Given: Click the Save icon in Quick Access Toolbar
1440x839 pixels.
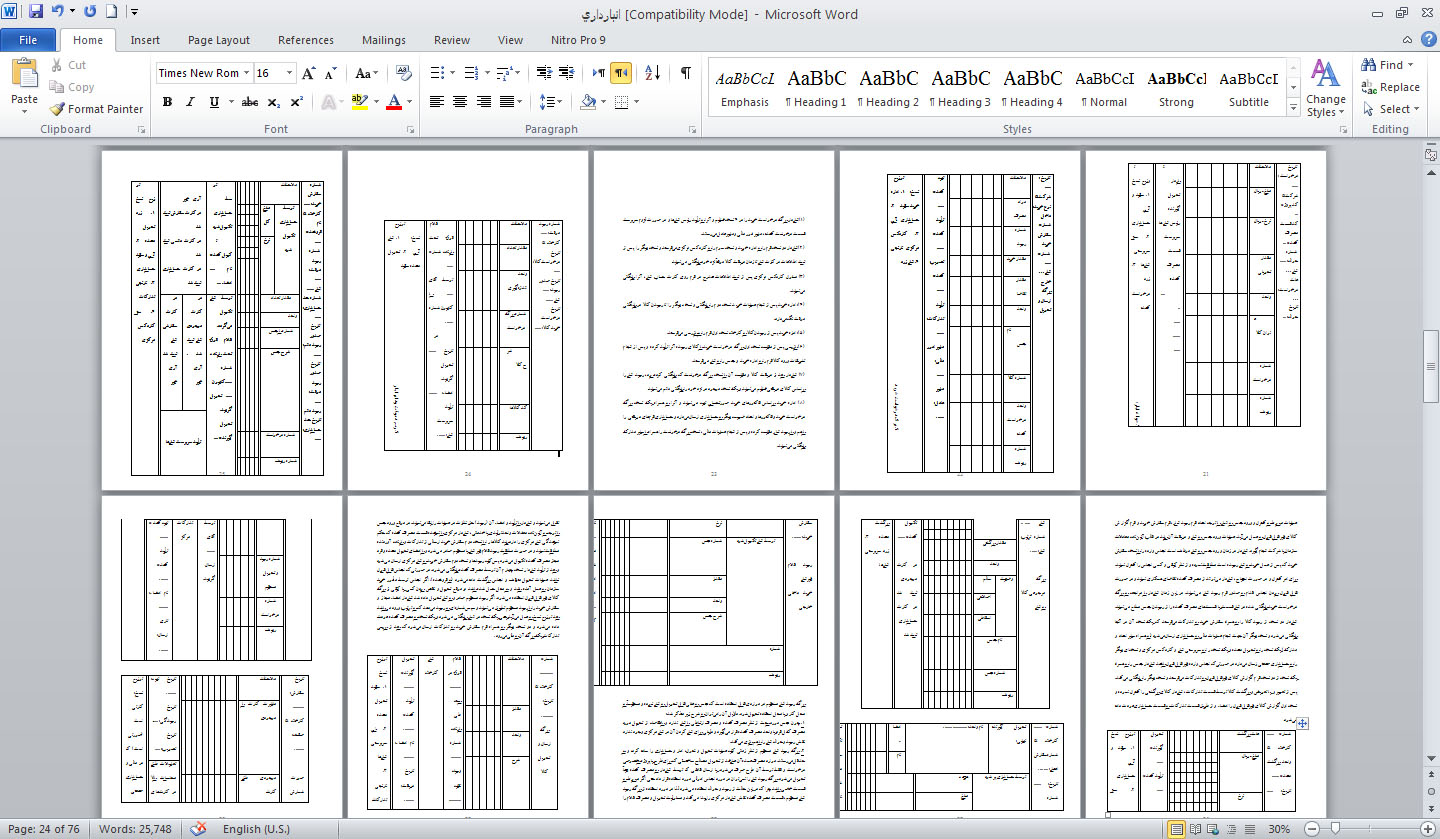Looking at the screenshot, I should point(36,13).
